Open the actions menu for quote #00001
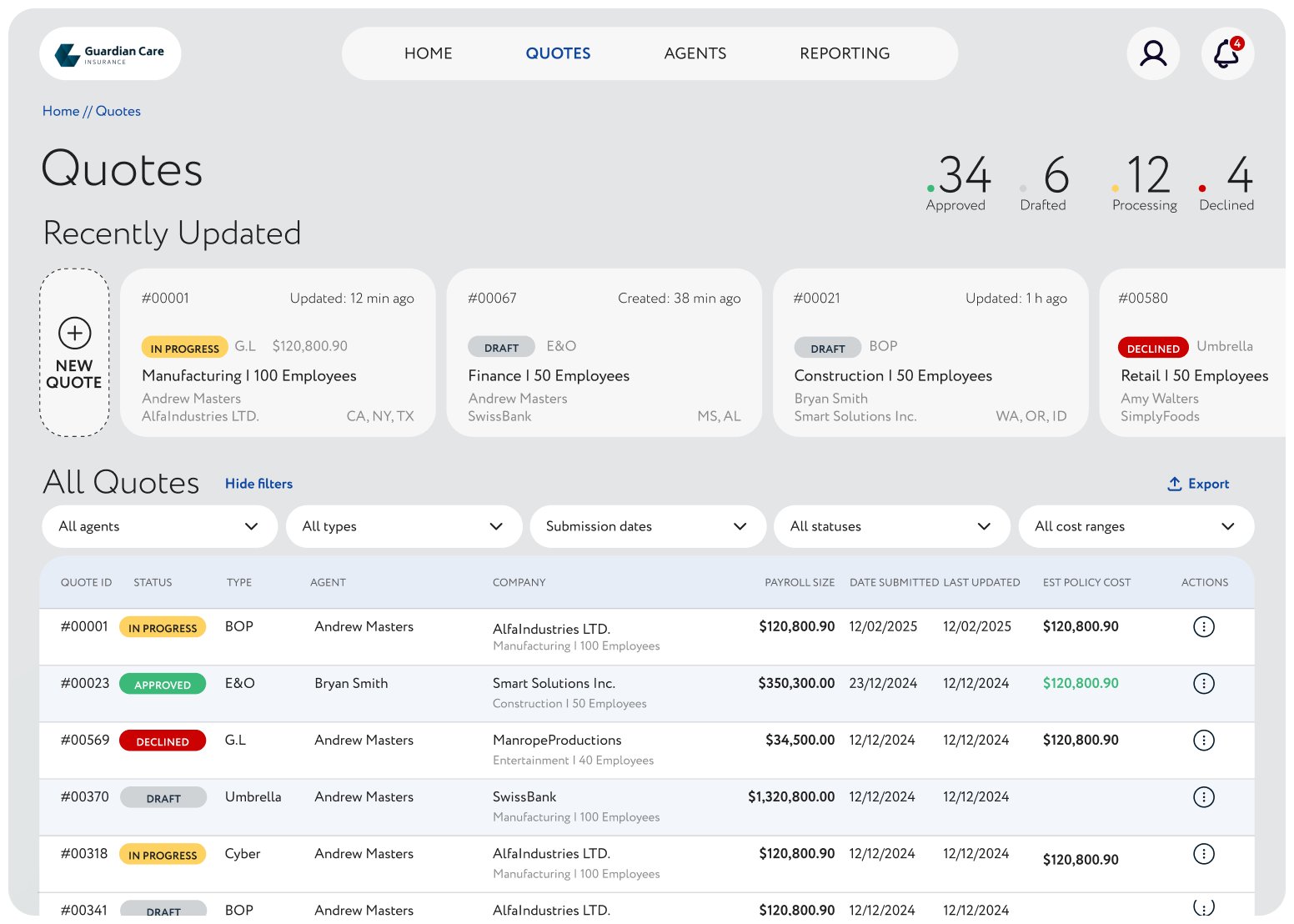This screenshot has height=924, width=1294. (1204, 626)
